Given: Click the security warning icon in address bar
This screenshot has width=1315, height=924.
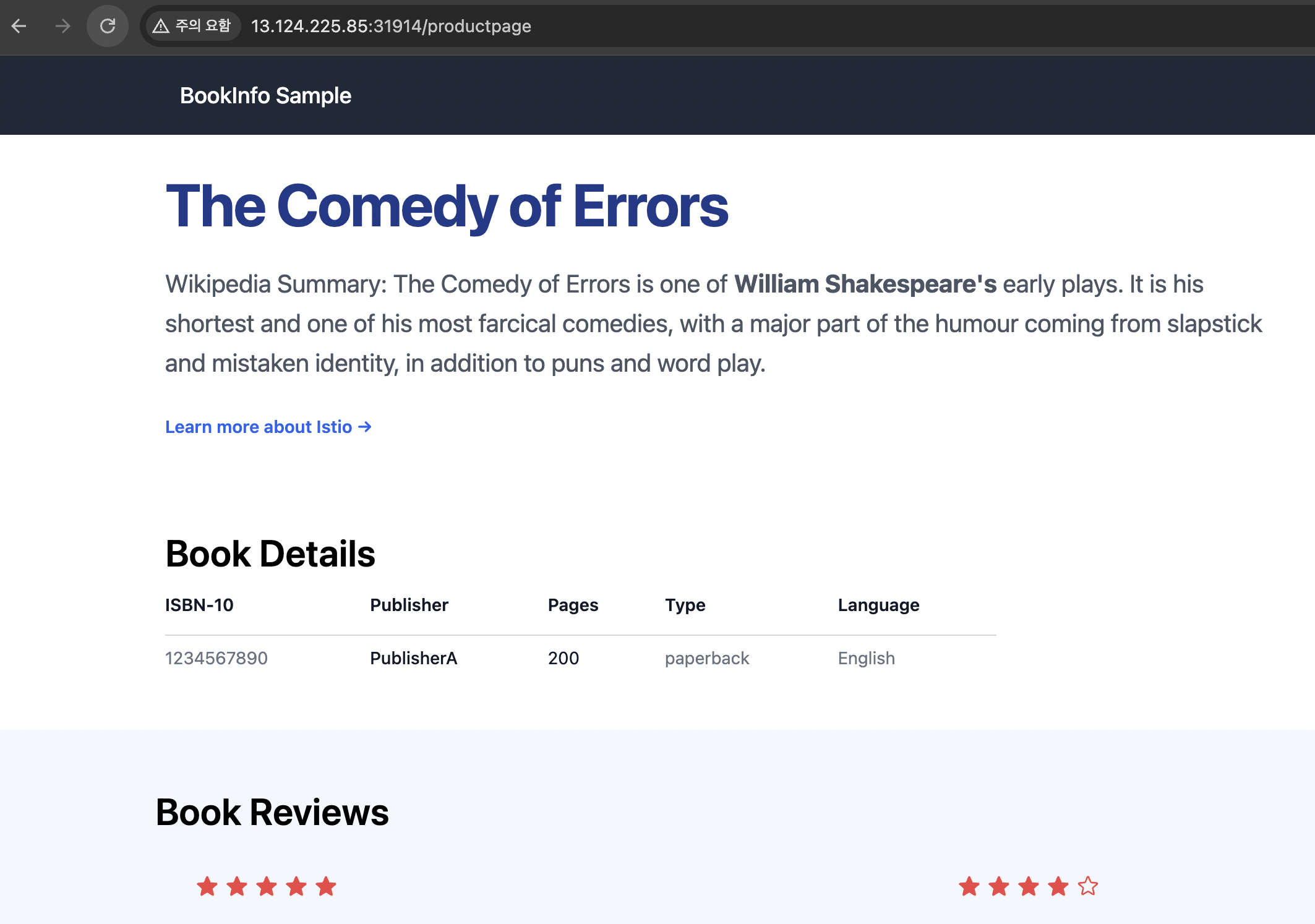Looking at the screenshot, I should [161, 26].
